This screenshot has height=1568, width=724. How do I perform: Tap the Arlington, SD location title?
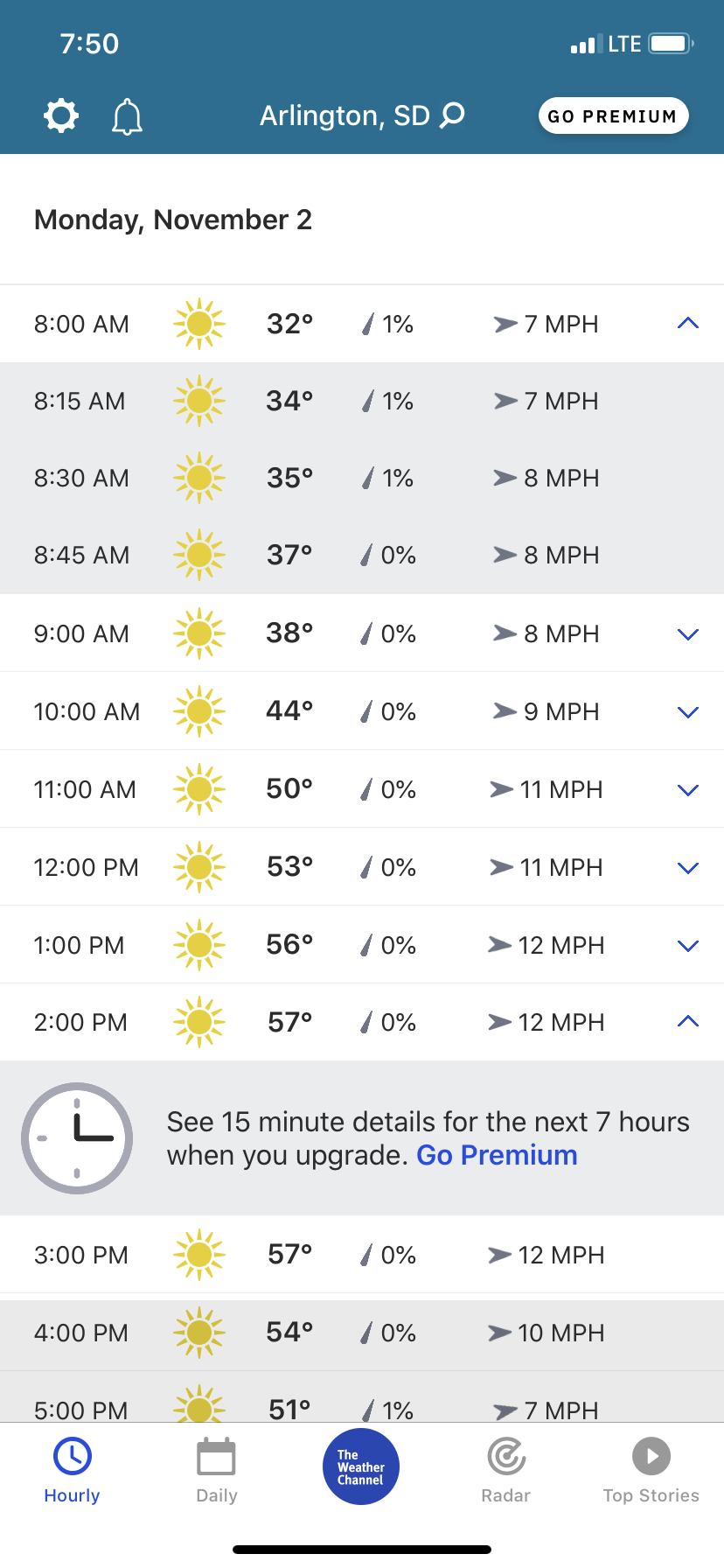coord(345,115)
